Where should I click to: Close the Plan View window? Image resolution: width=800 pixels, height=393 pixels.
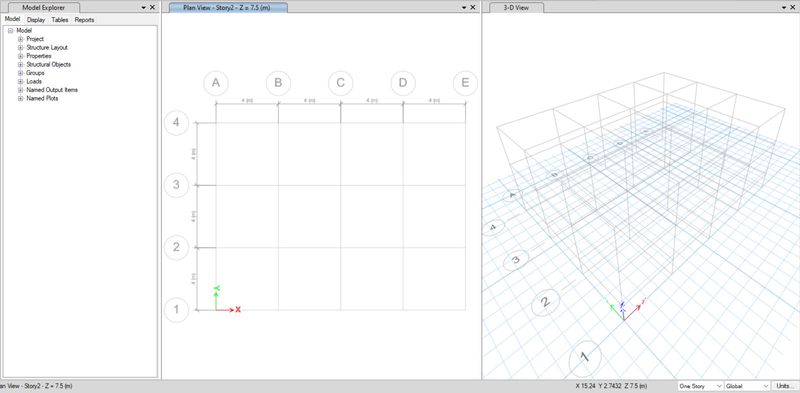click(472, 8)
